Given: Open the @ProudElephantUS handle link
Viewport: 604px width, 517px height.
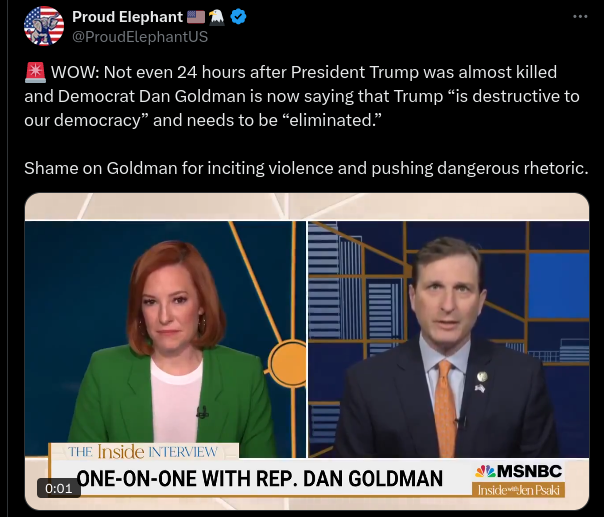Looking at the screenshot, I should click(140, 37).
